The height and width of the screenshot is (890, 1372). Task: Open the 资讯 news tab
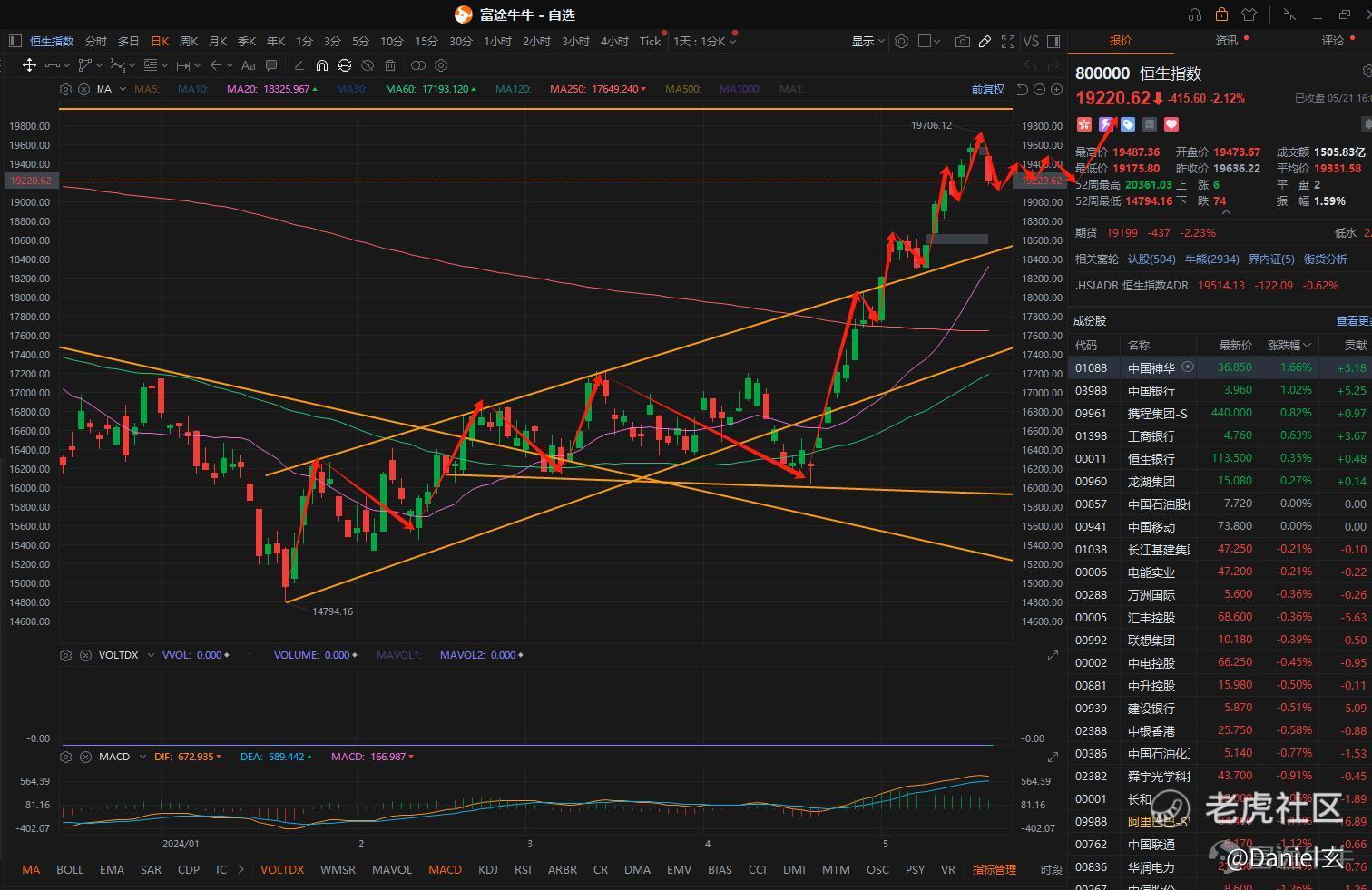(1227, 41)
